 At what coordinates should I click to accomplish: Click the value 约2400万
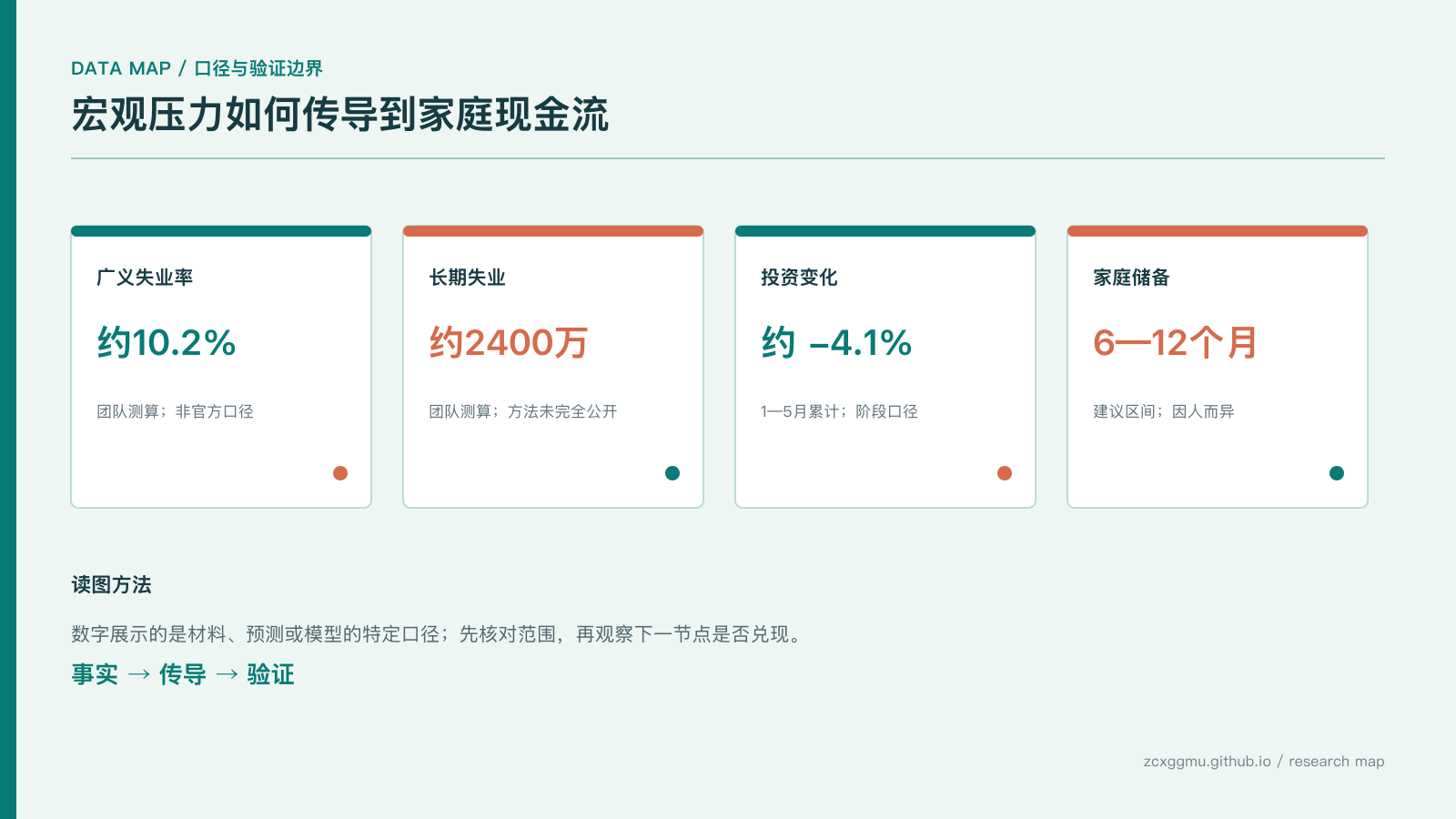click(x=509, y=343)
